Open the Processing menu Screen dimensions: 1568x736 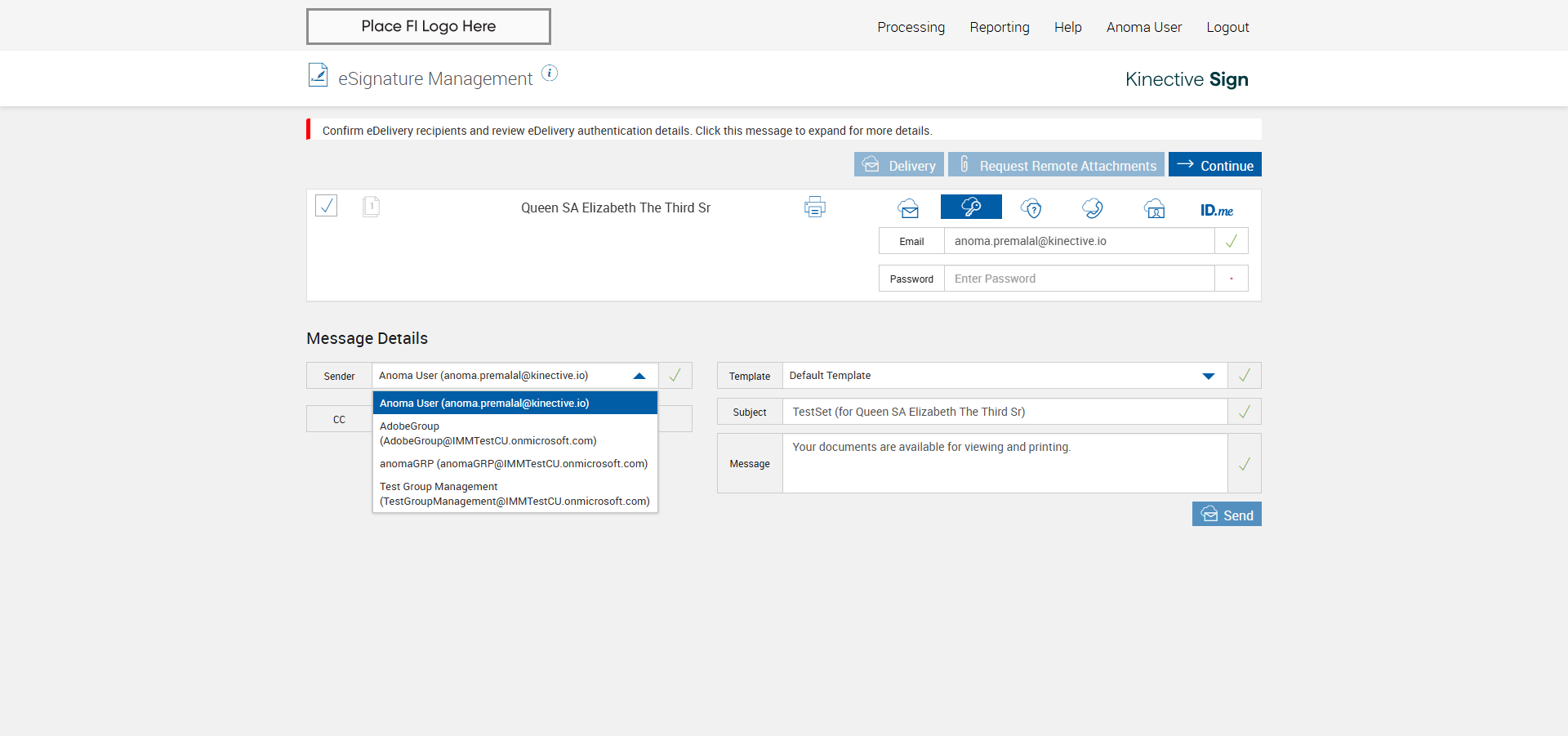pos(911,27)
